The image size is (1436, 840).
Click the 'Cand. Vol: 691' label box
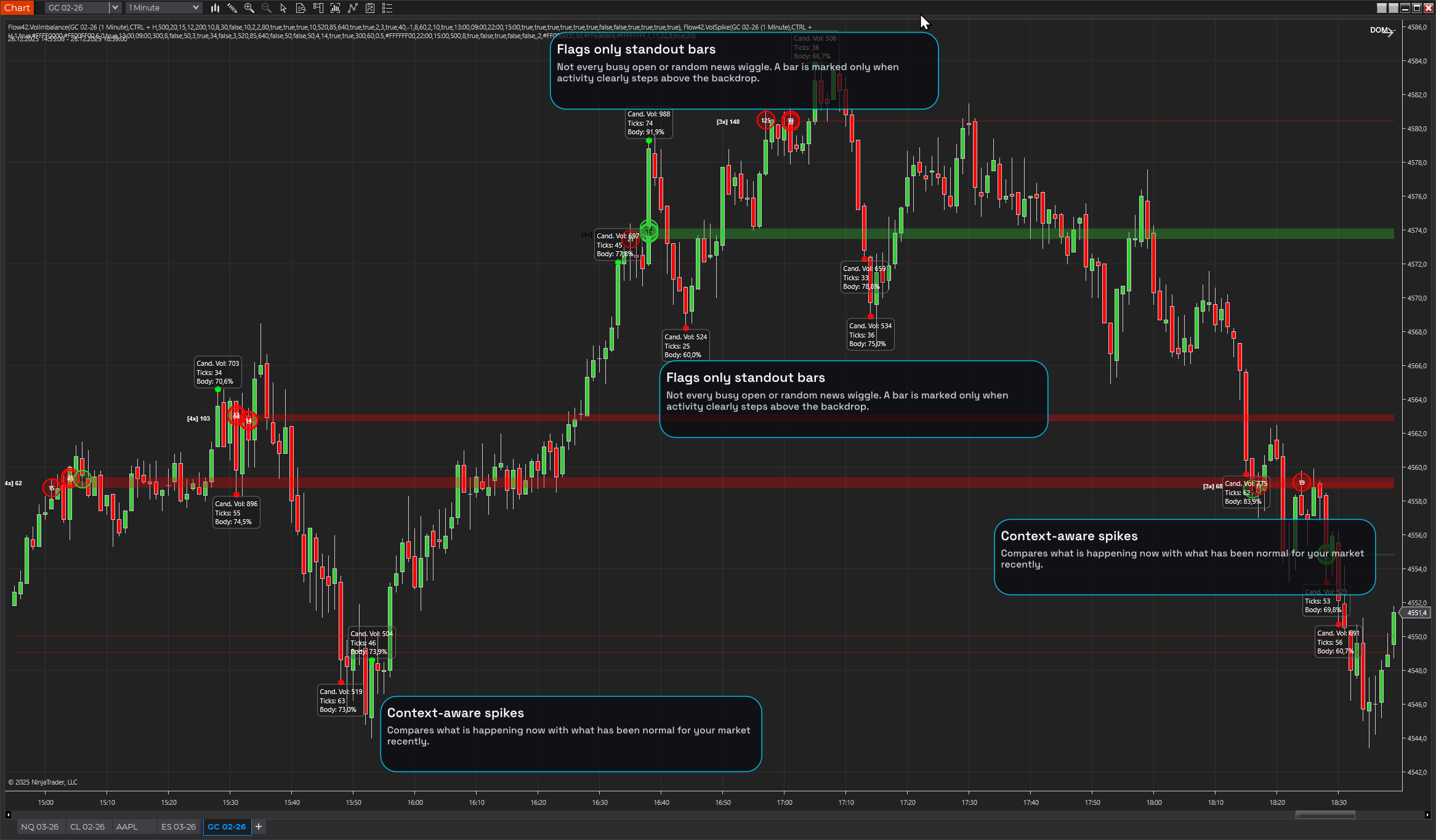coord(1339,642)
